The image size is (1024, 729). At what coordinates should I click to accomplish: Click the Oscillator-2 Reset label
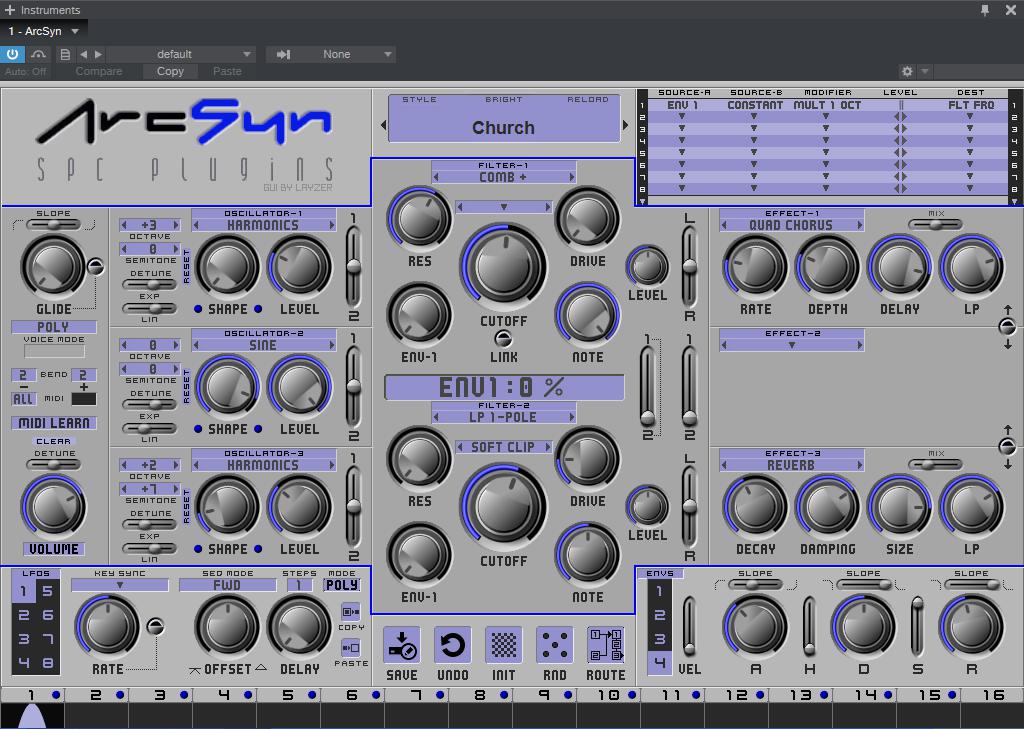pyautogui.click(x=186, y=387)
